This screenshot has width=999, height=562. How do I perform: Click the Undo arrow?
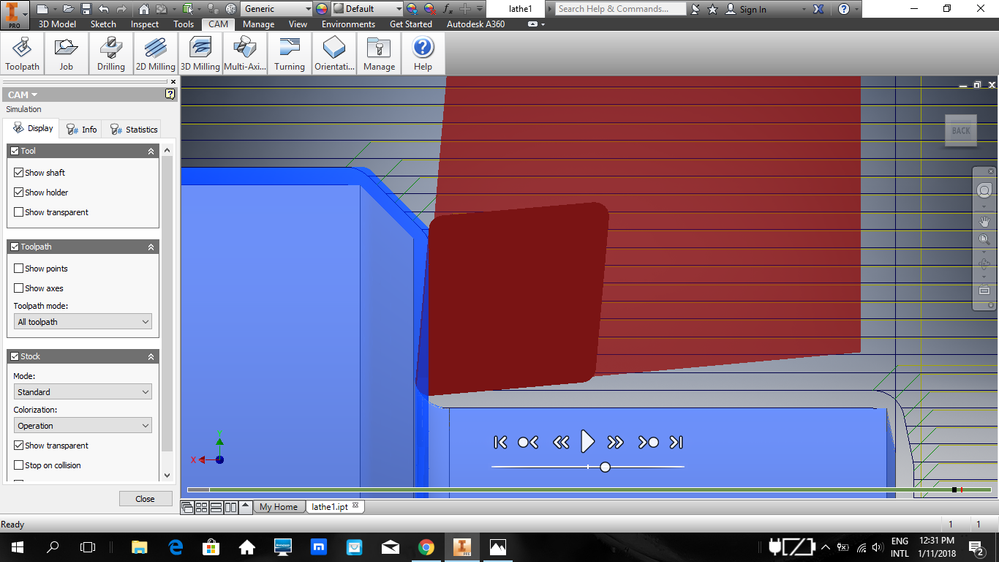104,9
